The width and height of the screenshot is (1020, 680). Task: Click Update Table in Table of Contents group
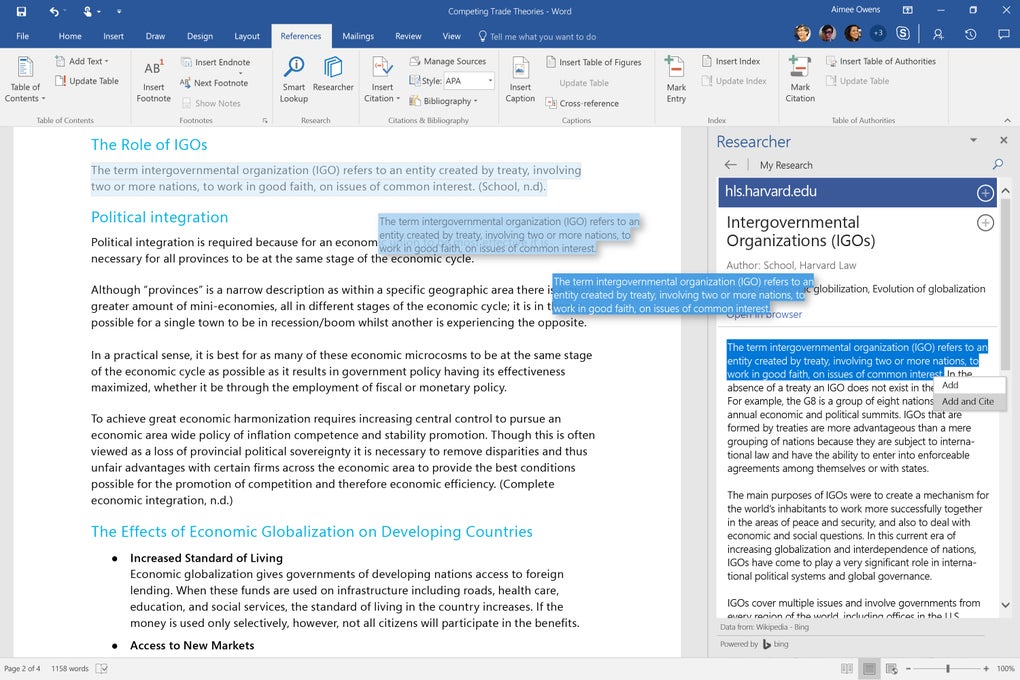[87, 81]
